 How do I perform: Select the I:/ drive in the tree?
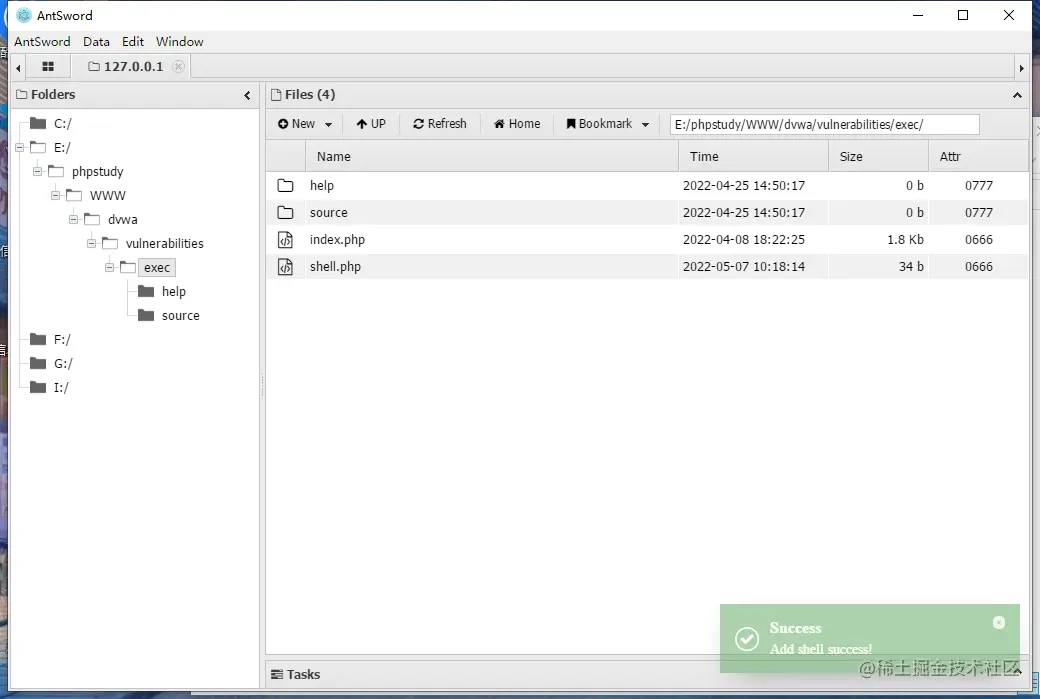click(x=61, y=387)
